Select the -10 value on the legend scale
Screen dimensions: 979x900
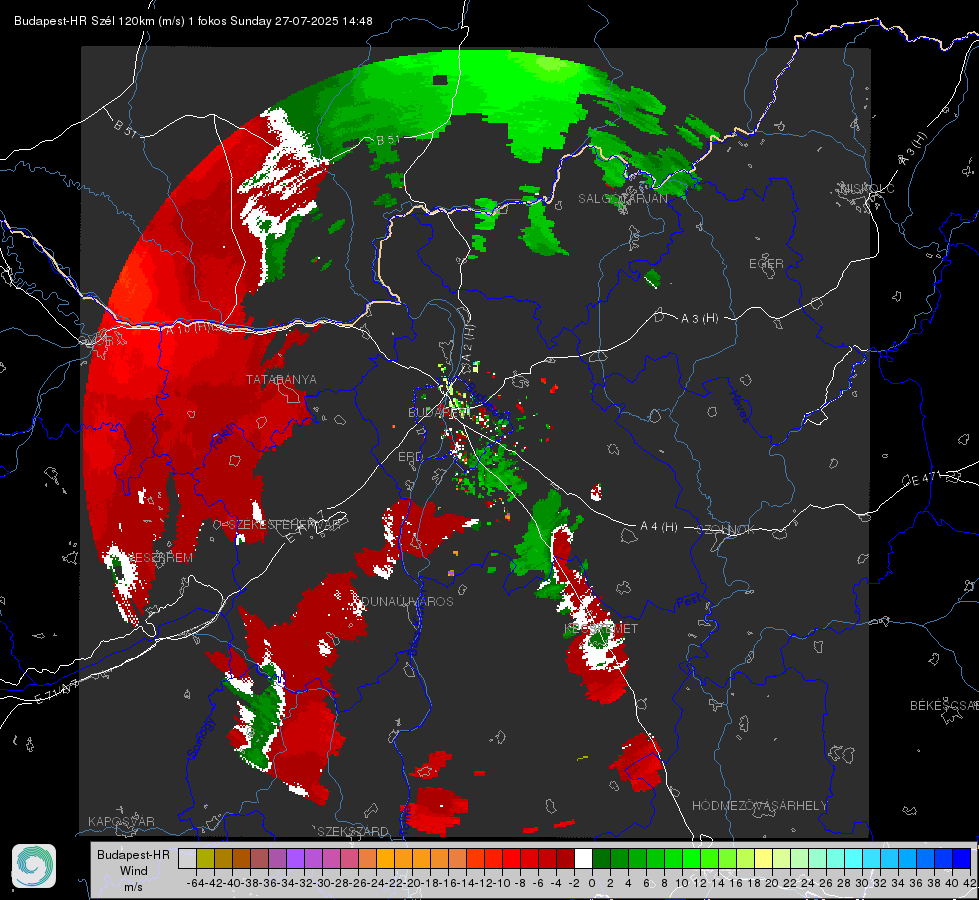coord(501,883)
